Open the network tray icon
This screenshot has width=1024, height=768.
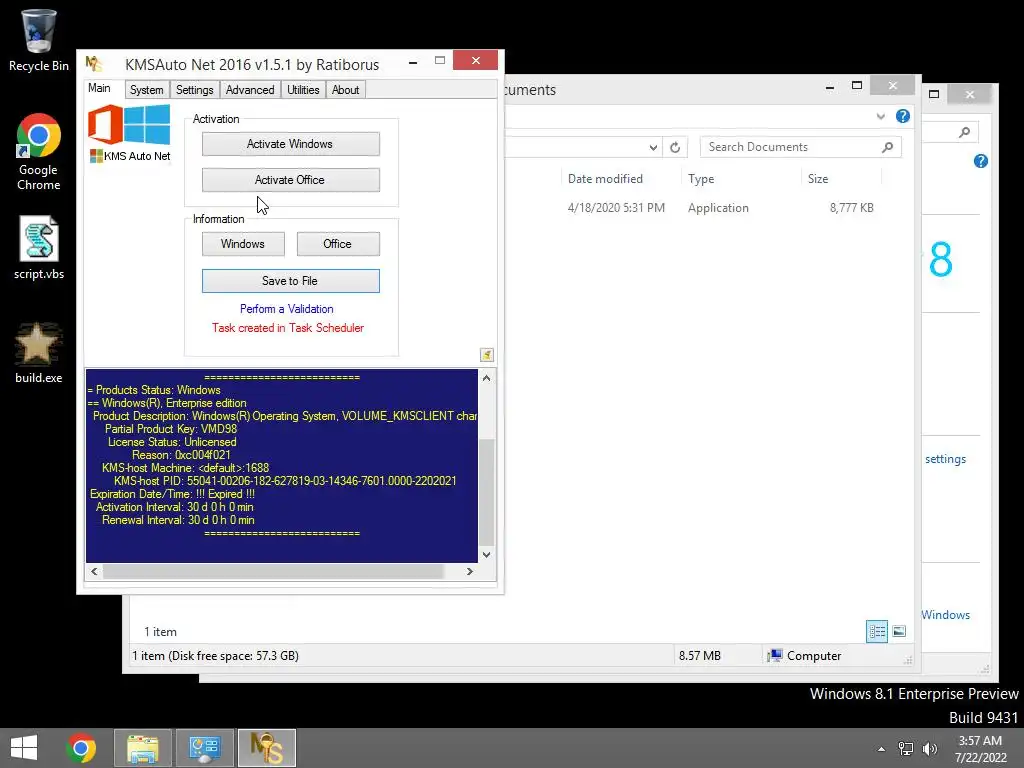(906, 749)
